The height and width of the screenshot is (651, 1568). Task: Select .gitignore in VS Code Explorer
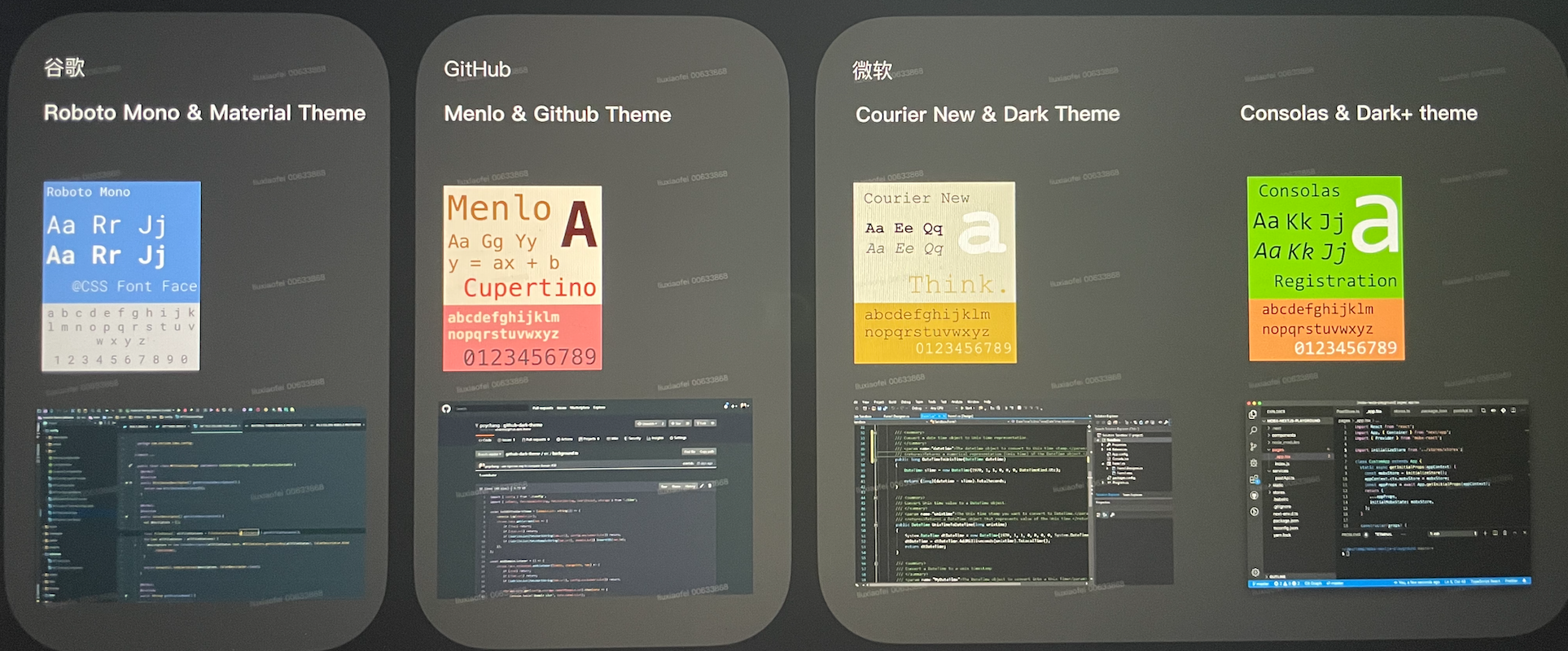pos(1282,506)
